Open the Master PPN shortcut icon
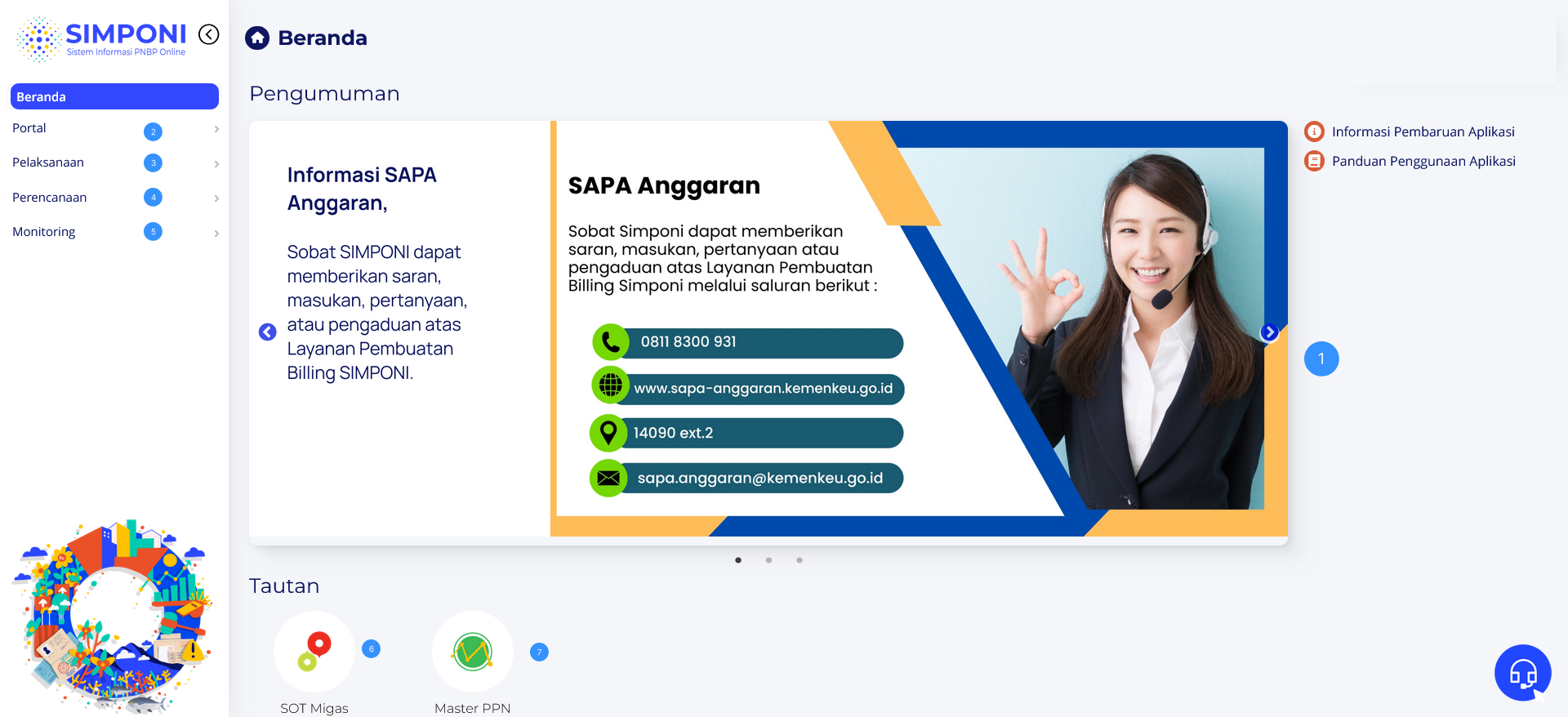1568x717 pixels. pyautogui.click(x=473, y=652)
